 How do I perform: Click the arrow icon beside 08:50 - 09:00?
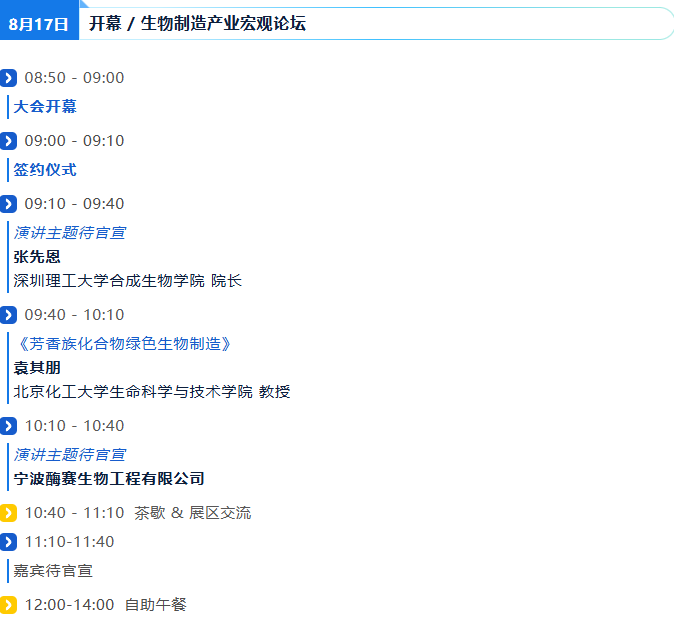click(8, 78)
